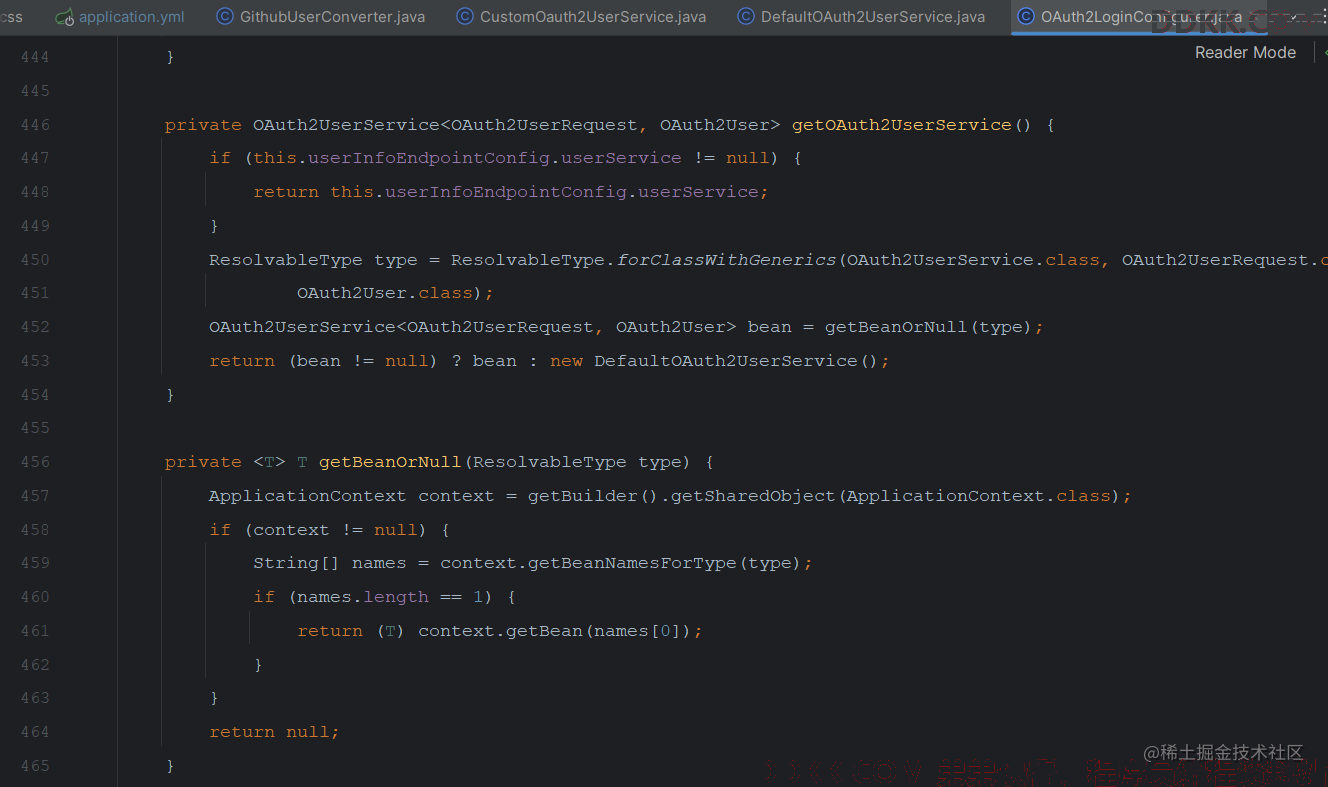Click line number 456 in the gutter
The width and height of the screenshot is (1328, 787).
[35, 462]
